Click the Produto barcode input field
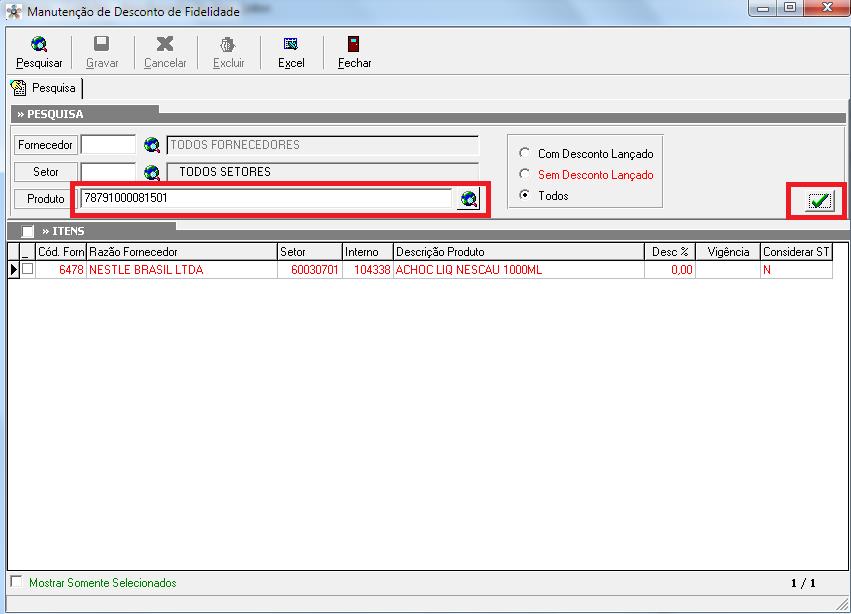This screenshot has height=614, width=851. click(266, 198)
